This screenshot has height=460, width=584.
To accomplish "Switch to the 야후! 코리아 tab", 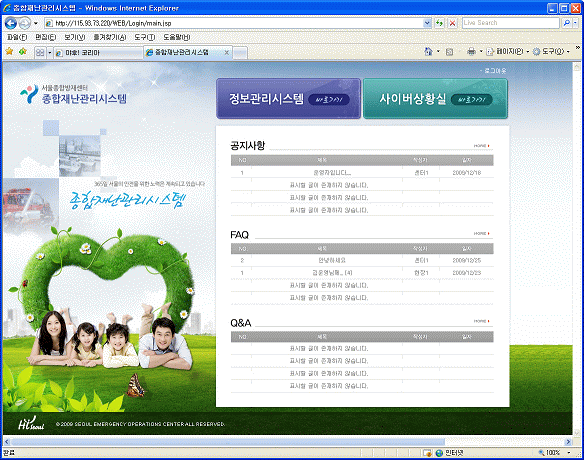I will 98,53.
